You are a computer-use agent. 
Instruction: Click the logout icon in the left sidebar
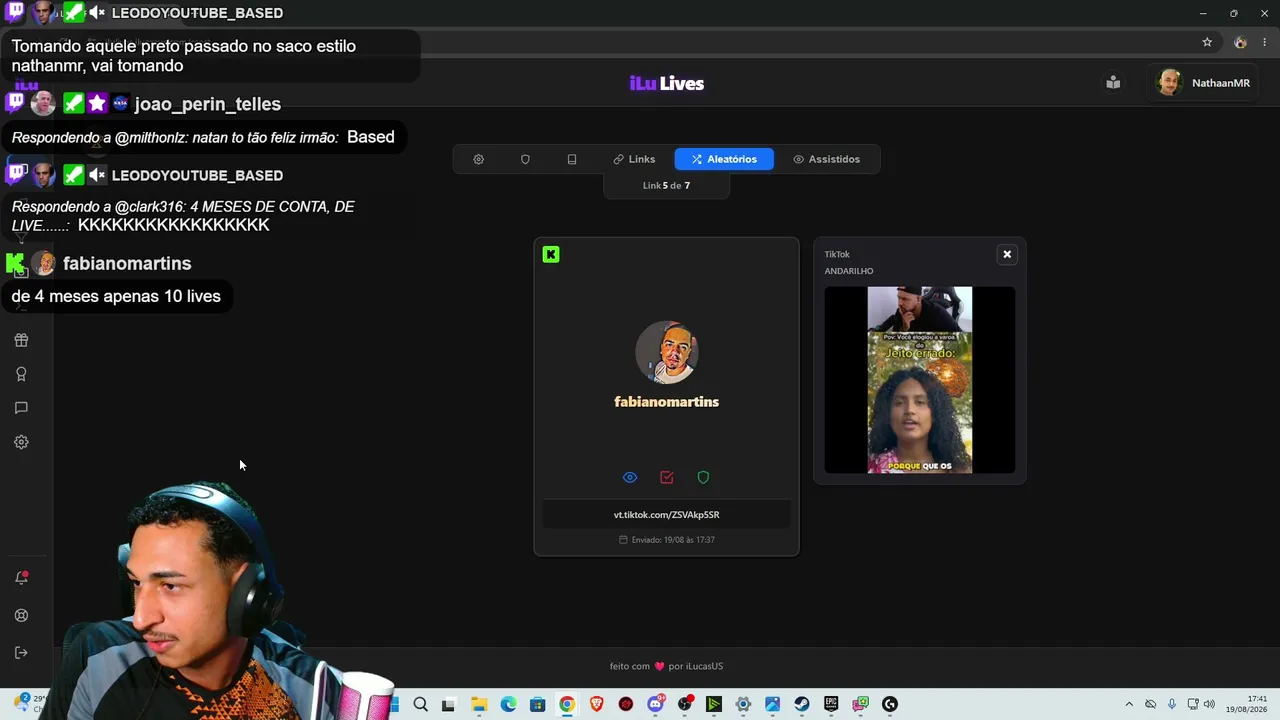pos(21,653)
